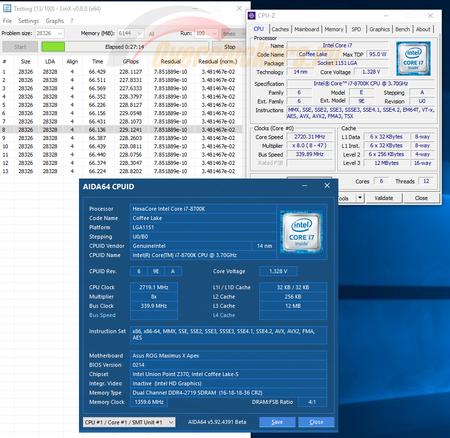Click the Threads 12 value in CPU-Z
Image resolution: width=450 pixels, height=438 pixels.
(x=426, y=181)
